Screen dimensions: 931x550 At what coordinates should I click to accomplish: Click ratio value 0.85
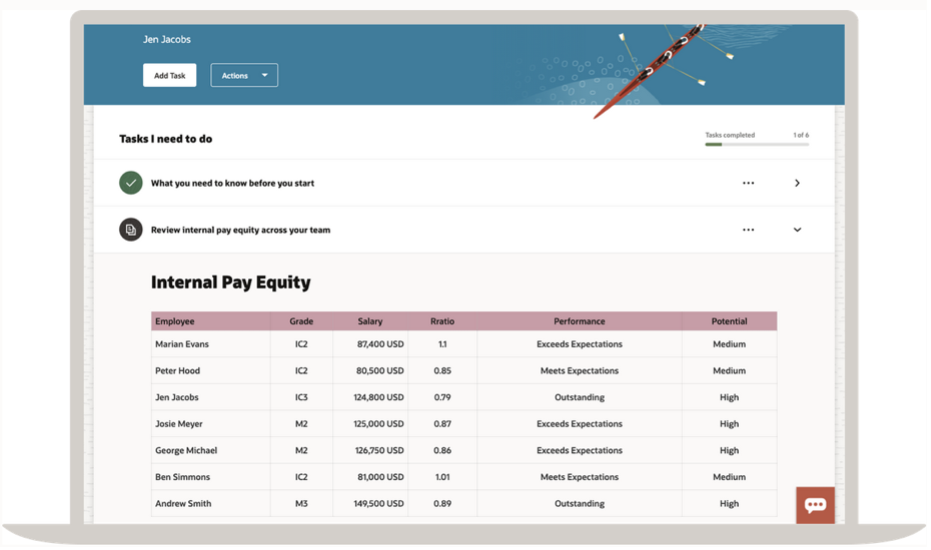click(x=442, y=371)
